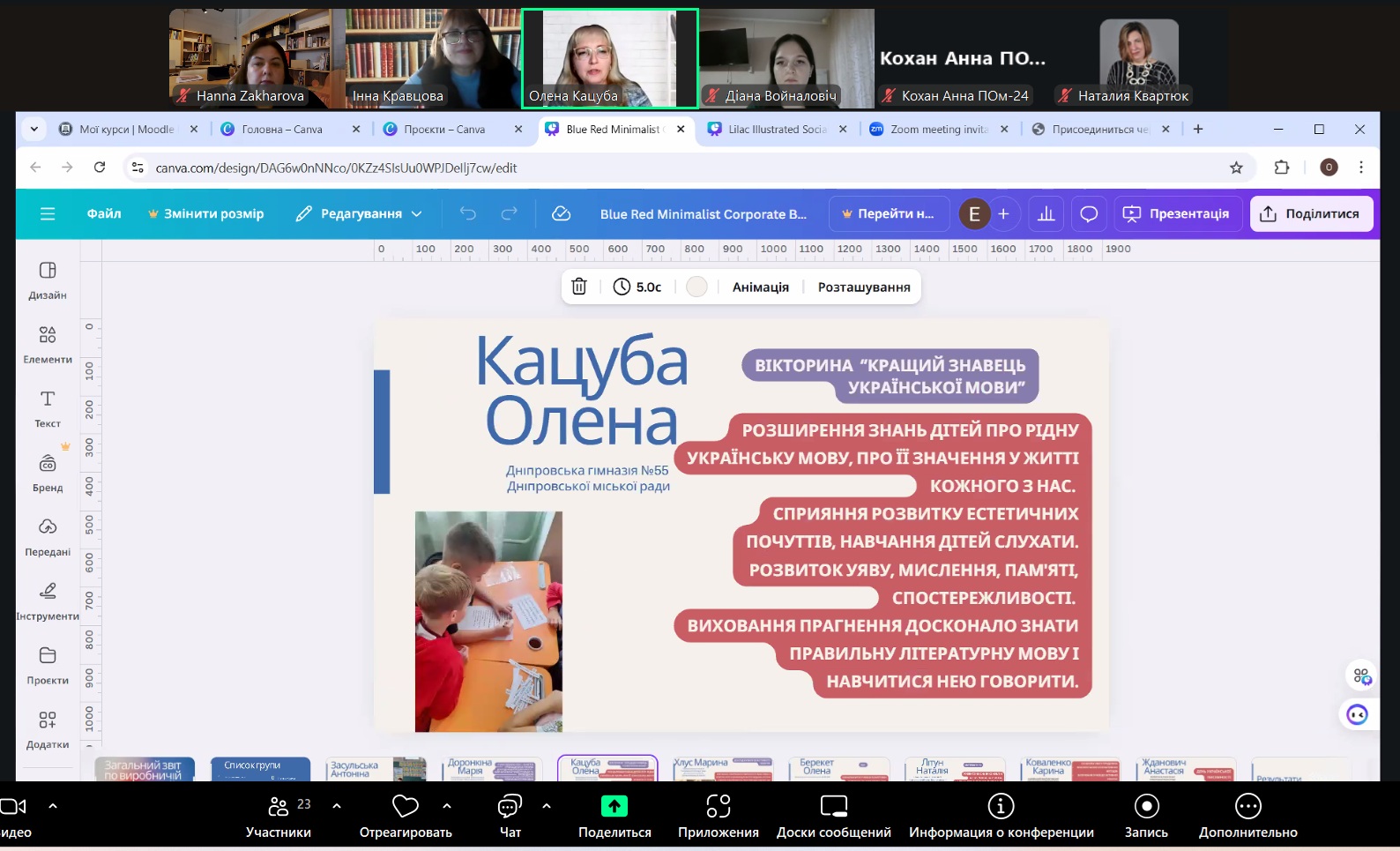This screenshot has width=1400, height=851.
Task: Open the page background color swatch
Action: coord(696,287)
